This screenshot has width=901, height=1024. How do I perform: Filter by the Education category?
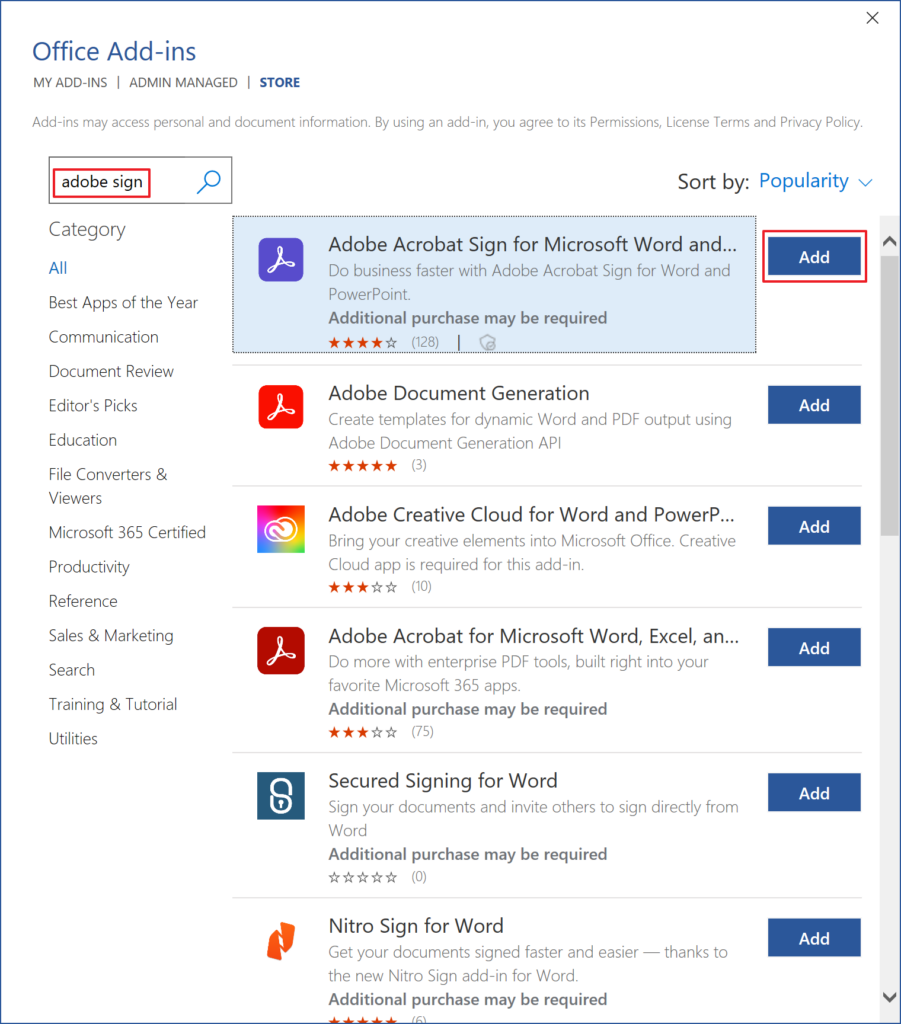coord(83,440)
